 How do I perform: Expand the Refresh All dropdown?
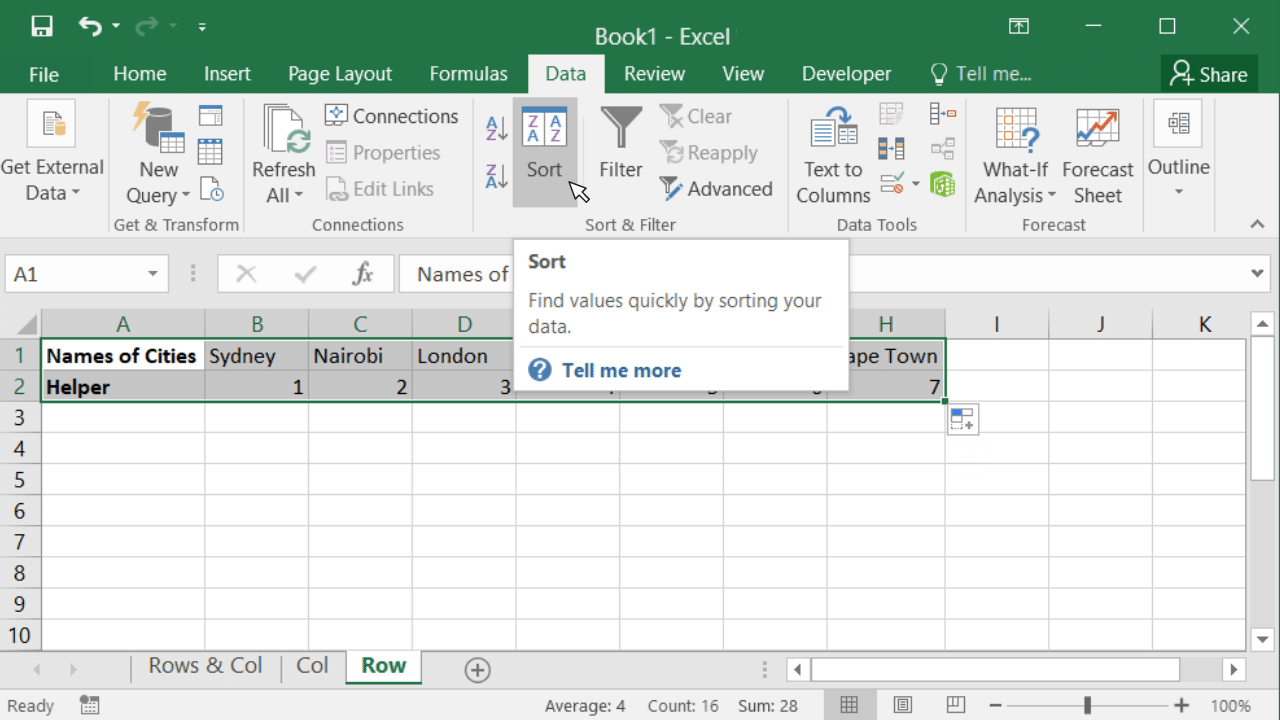coord(284,195)
